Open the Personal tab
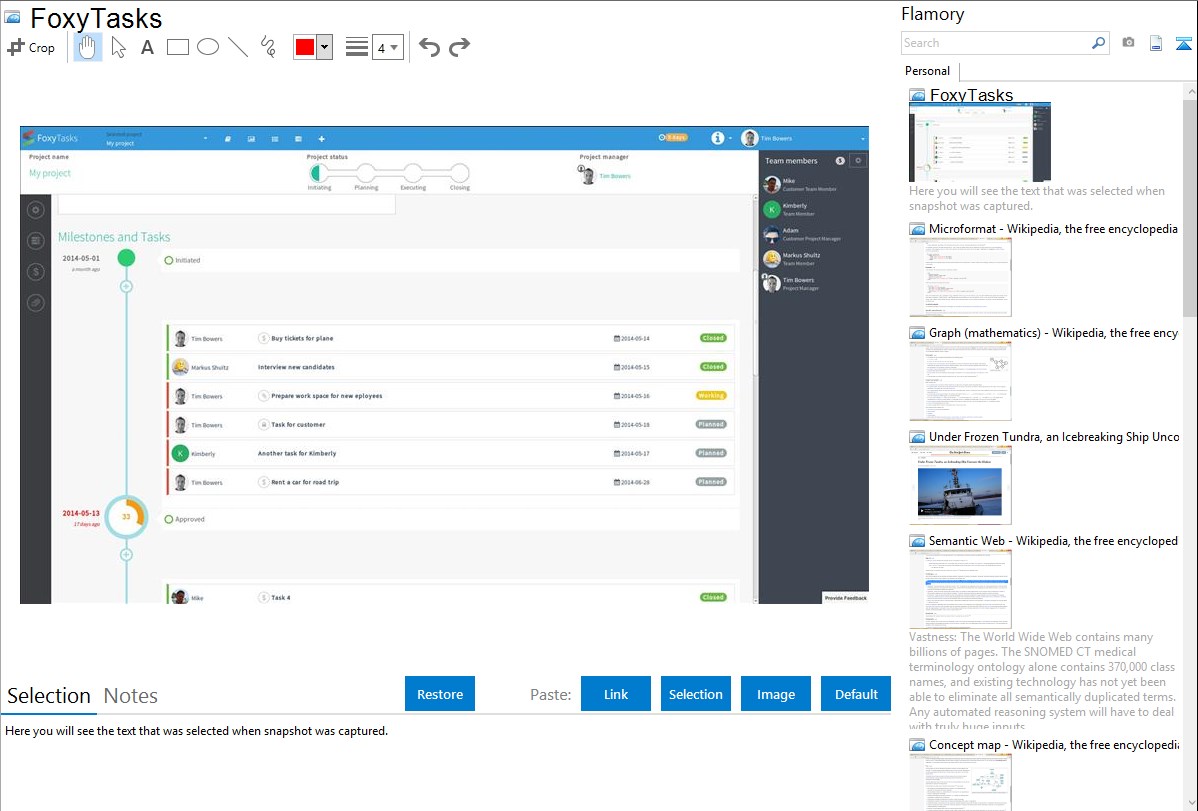Screen dimensions: 1198x811 [927, 71]
